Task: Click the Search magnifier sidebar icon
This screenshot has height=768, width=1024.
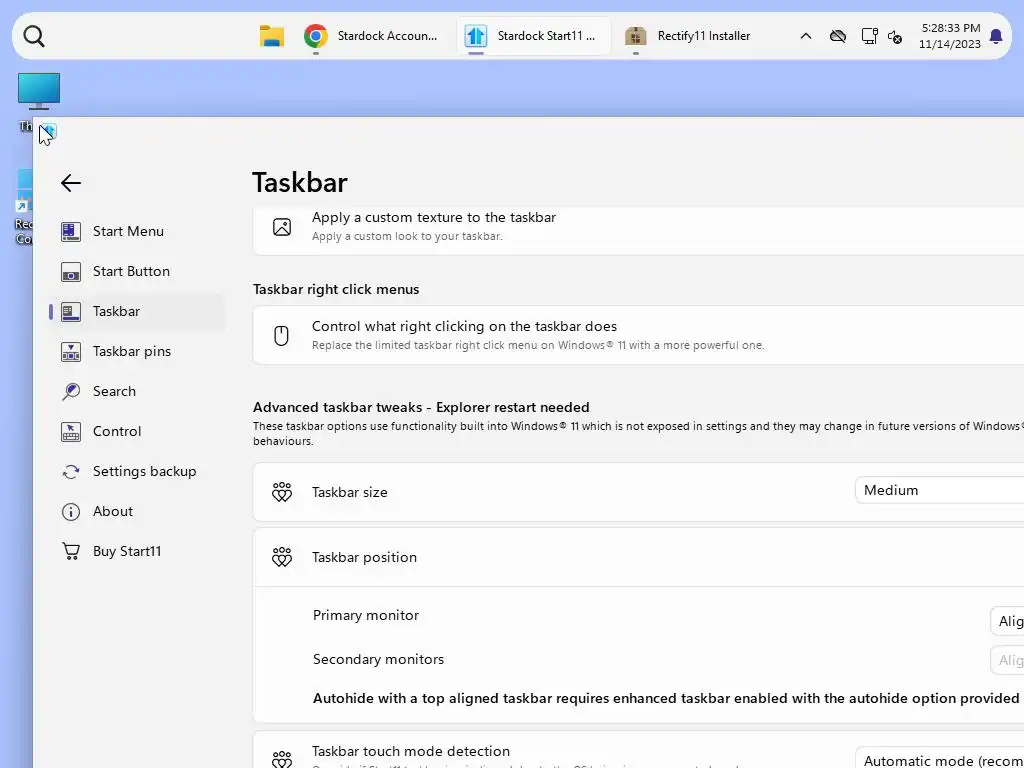Action: point(71,391)
